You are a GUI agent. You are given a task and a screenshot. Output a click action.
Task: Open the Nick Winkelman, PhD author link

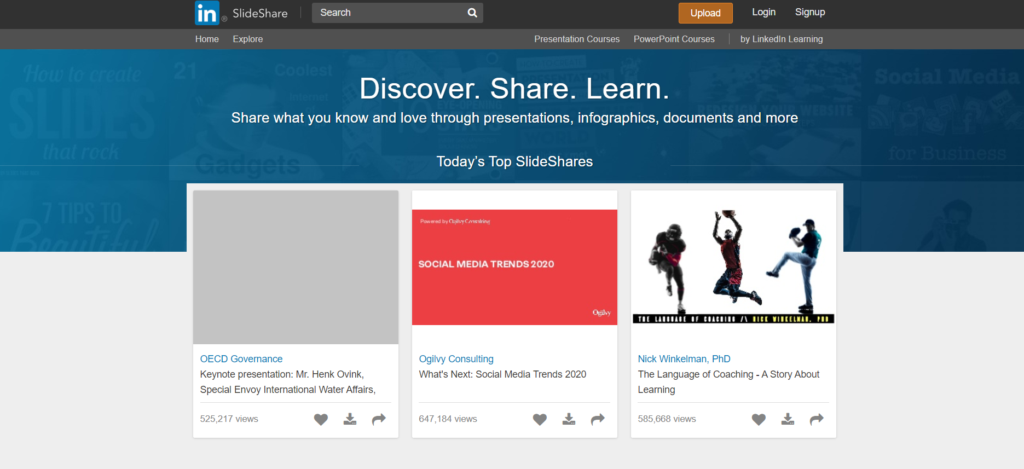pyautogui.click(x=684, y=359)
